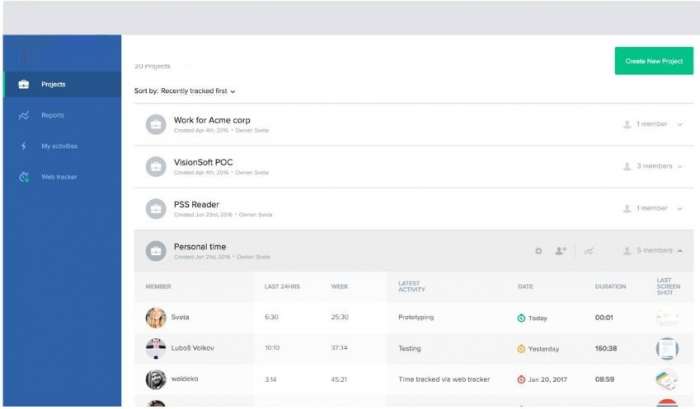Switch to the Reports menu item
The width and height of the screenshot is (700, 409).
[53, 115]
